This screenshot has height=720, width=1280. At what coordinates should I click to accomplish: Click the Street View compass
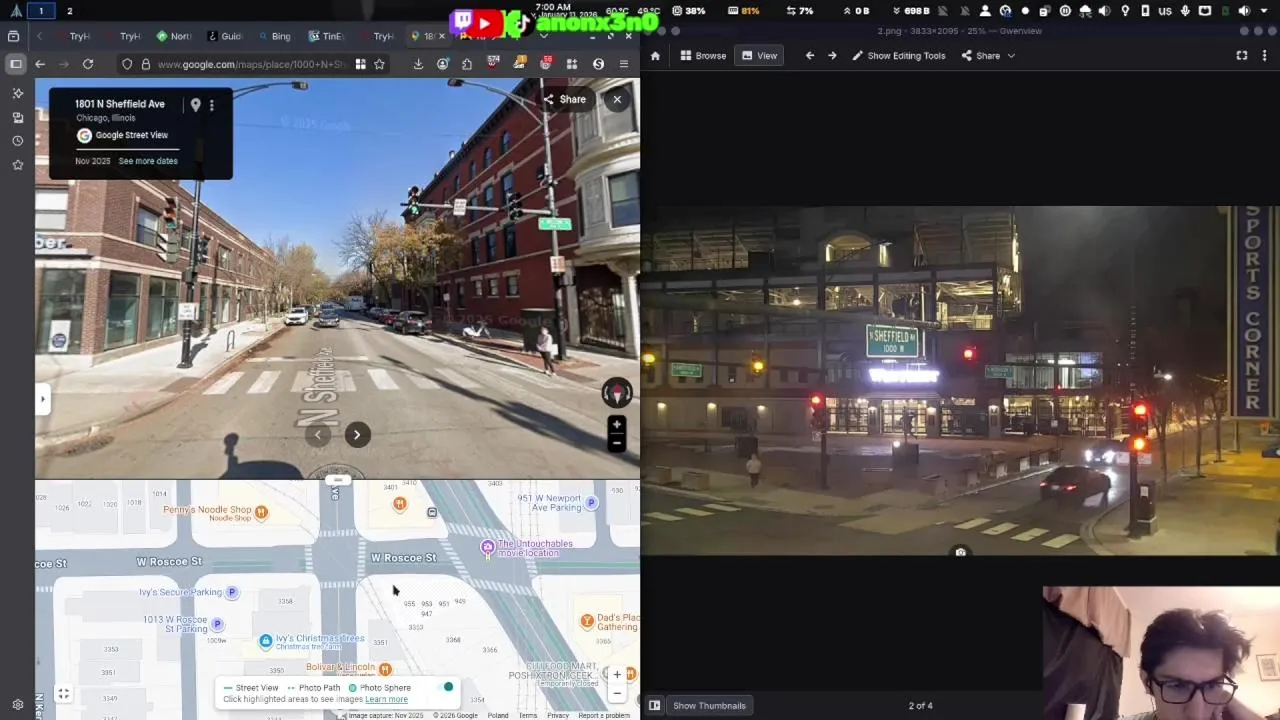616,393
